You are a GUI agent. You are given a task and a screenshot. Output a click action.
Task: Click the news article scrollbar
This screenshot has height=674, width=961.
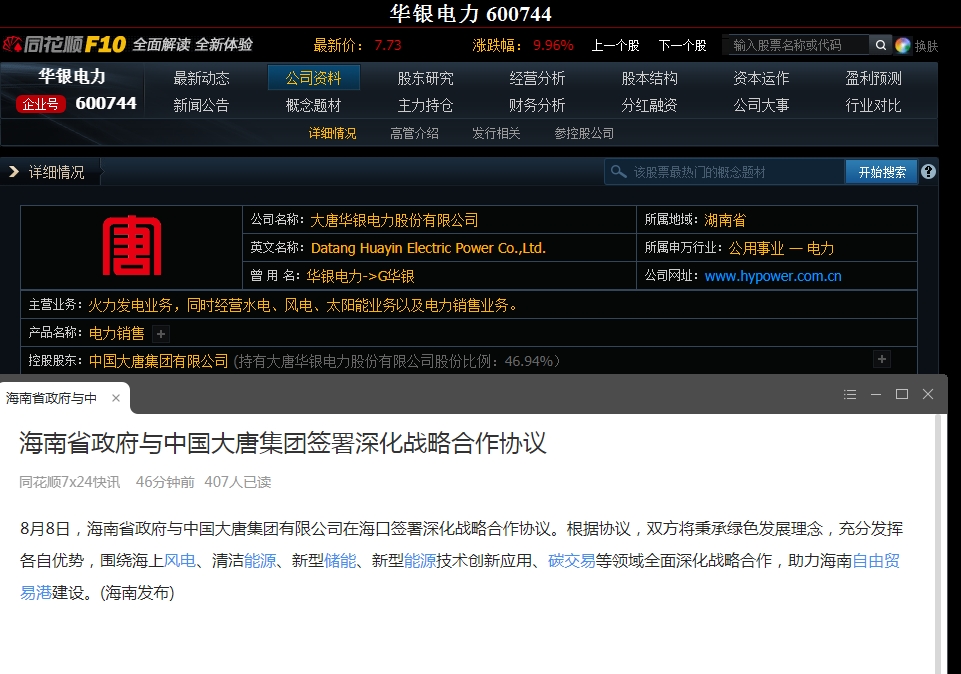pyautogui.click(x=938, y=544)
